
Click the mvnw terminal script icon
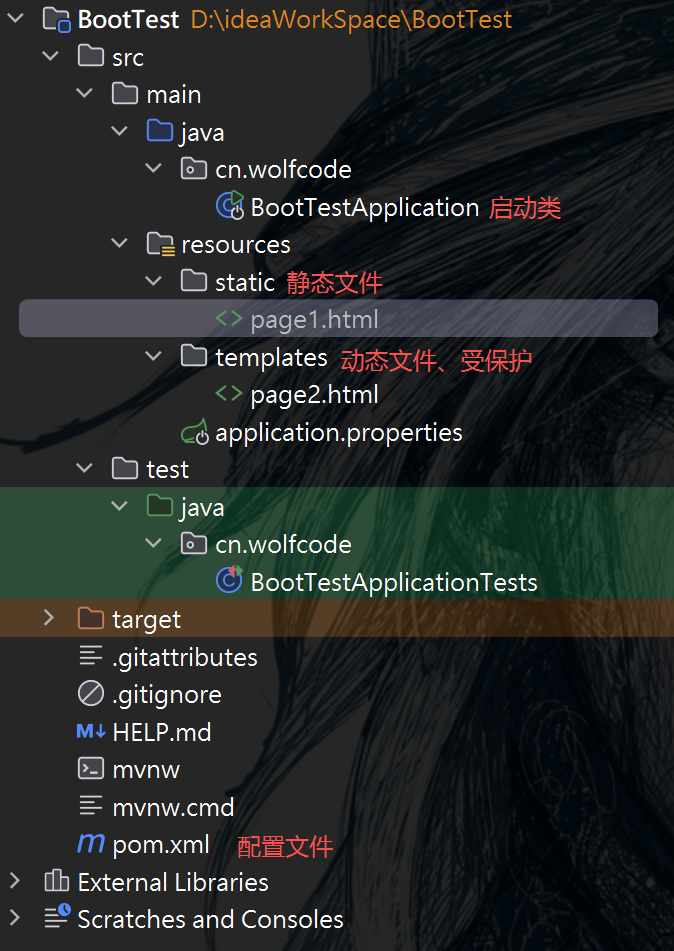pyautogui.click(x=89, y=769)
